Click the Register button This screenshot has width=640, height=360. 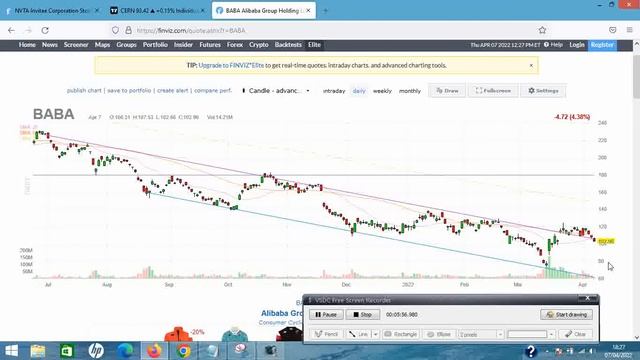click(602, 45)
